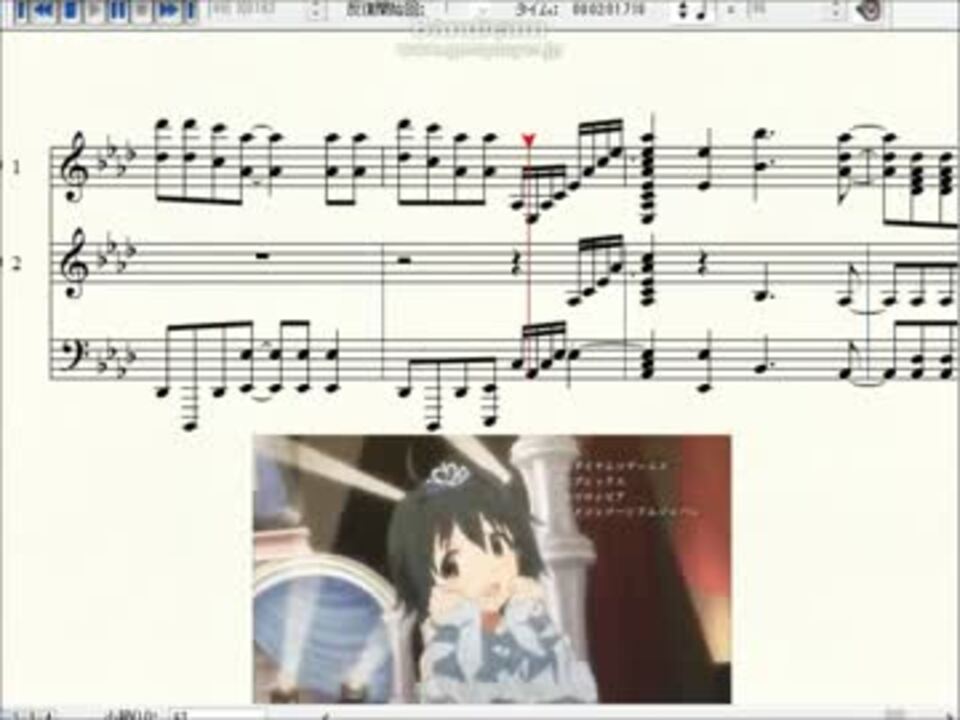
Task: Click the measure counter stepper arrows
Action: (316, 10)
